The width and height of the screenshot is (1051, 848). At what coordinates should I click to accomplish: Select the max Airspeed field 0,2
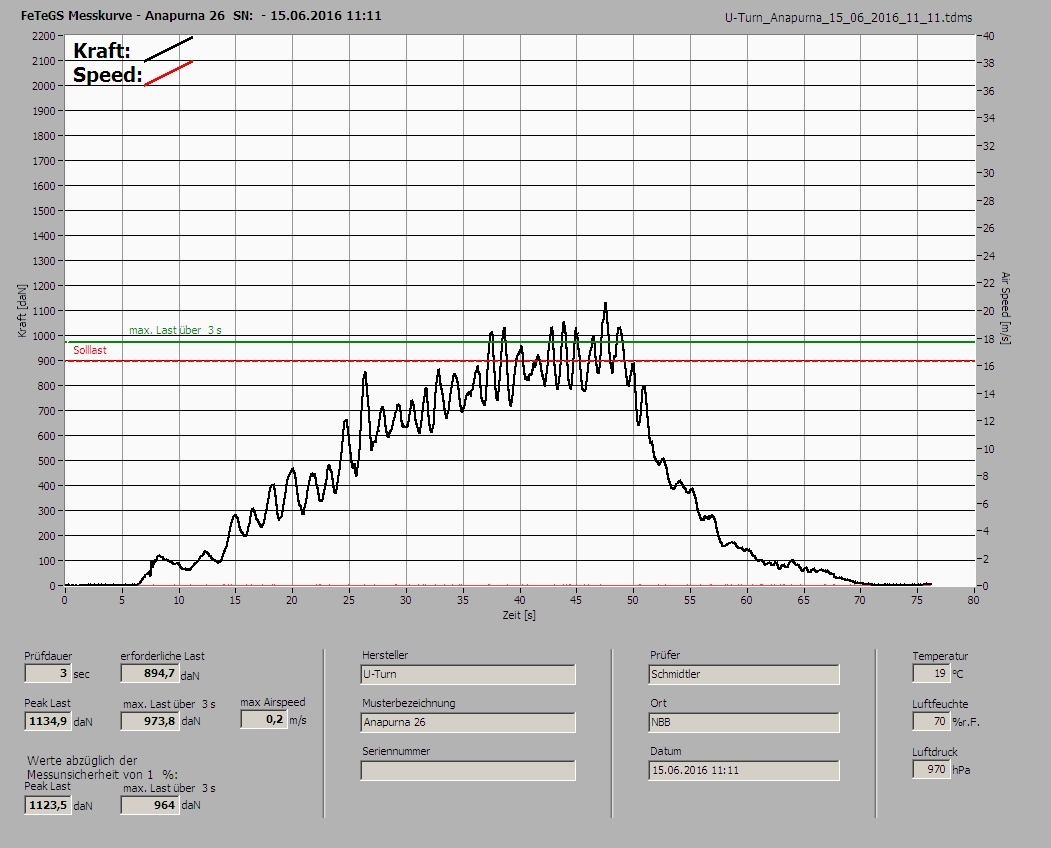(x=263, y=720)
